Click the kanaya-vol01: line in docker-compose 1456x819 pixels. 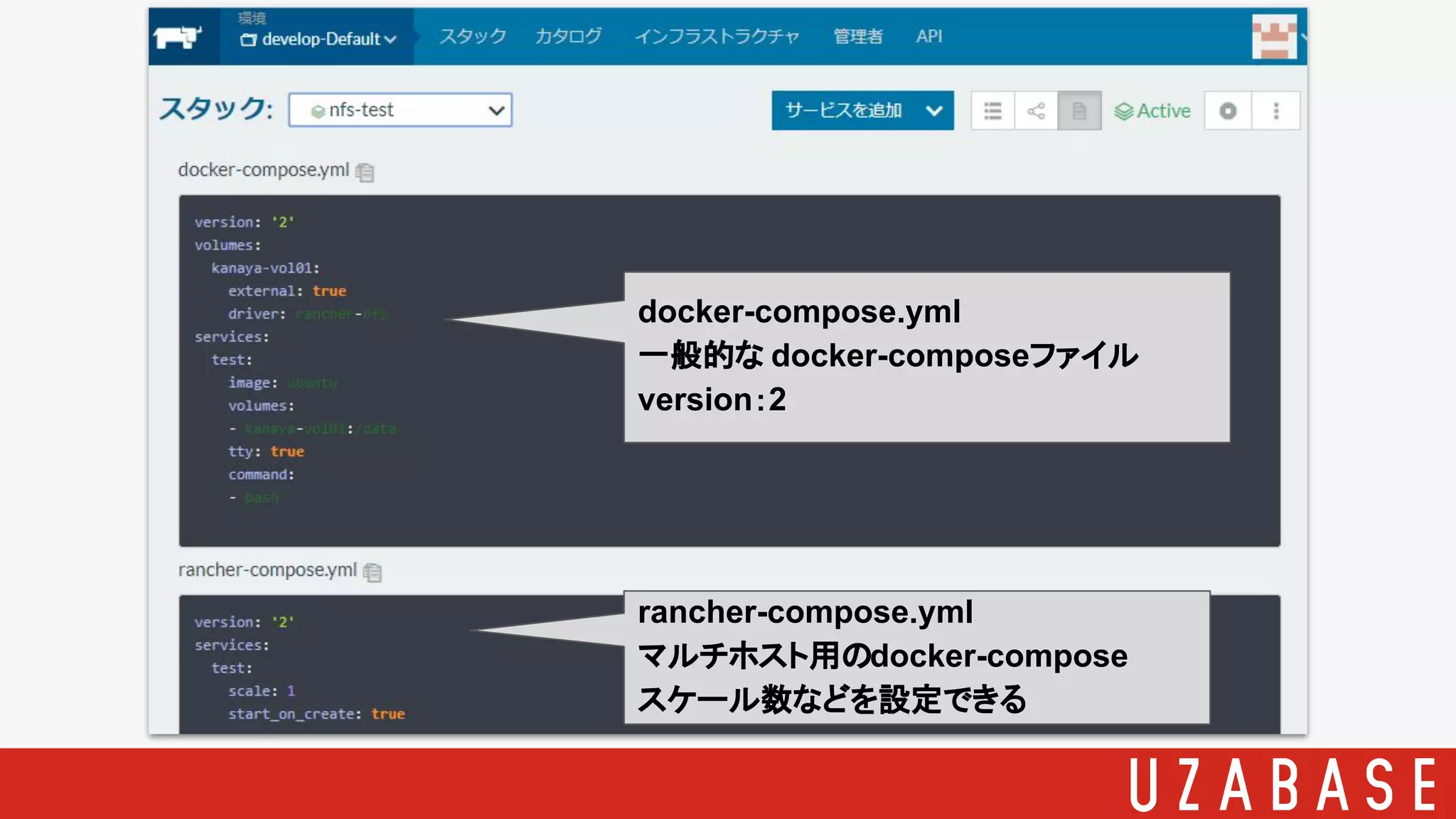[x=265, y=268]
